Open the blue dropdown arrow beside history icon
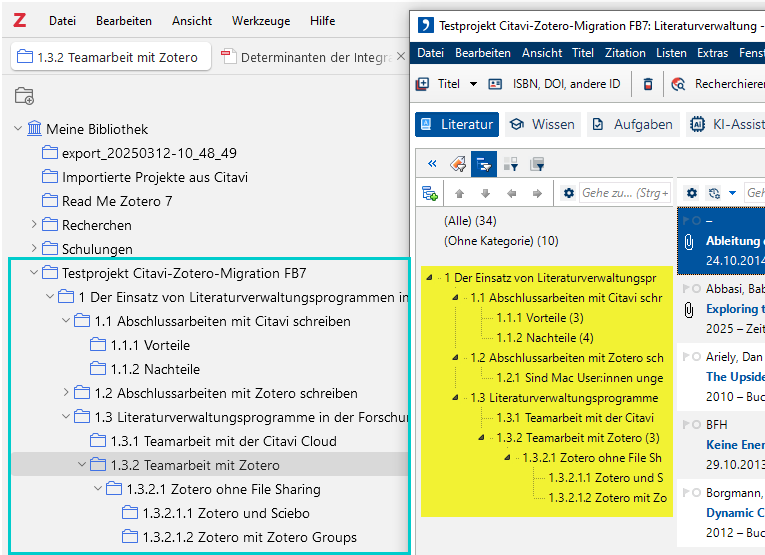Image resolution: width=765 pixels, height=555 pixels. (732, 193)
